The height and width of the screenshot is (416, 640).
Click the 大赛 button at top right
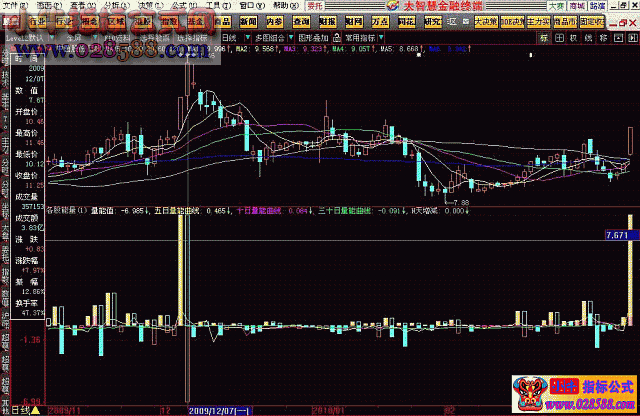556,5
